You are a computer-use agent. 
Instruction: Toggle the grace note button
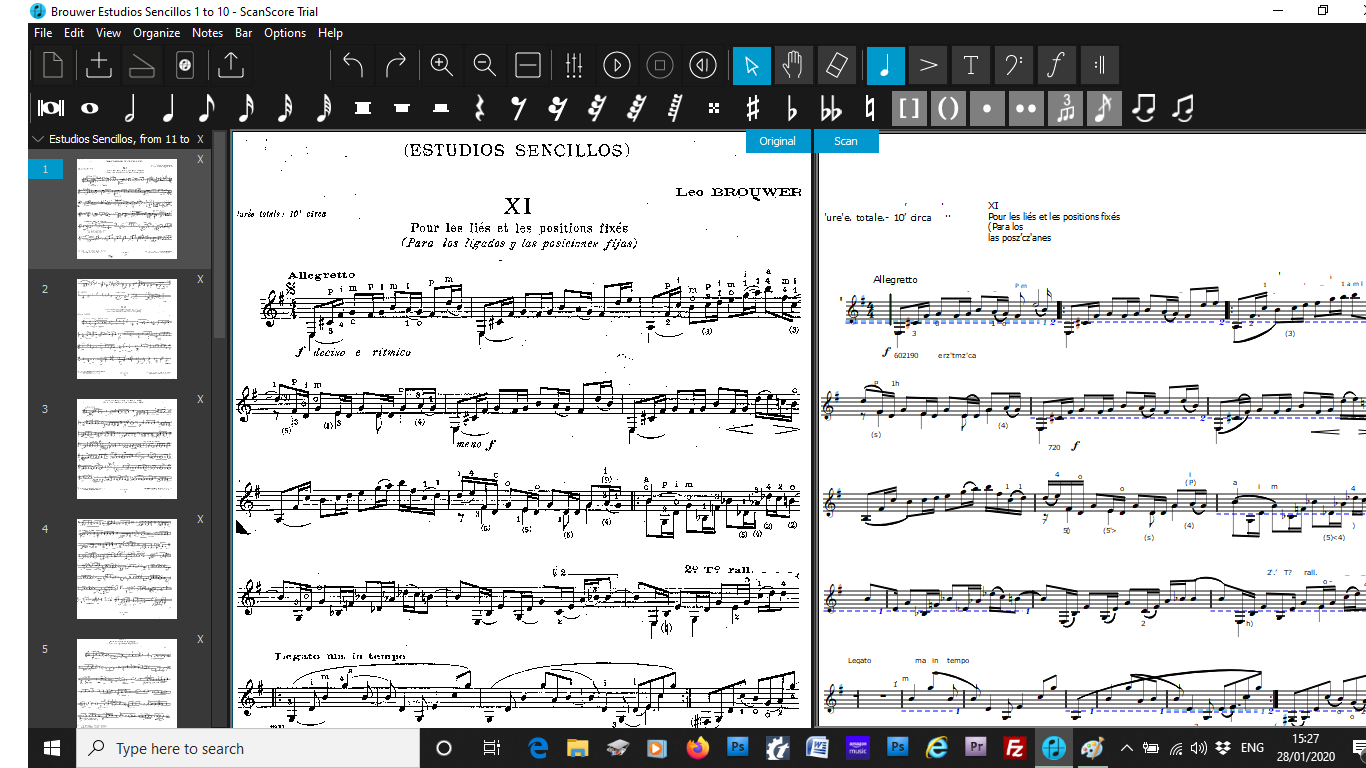[1104, 108]
